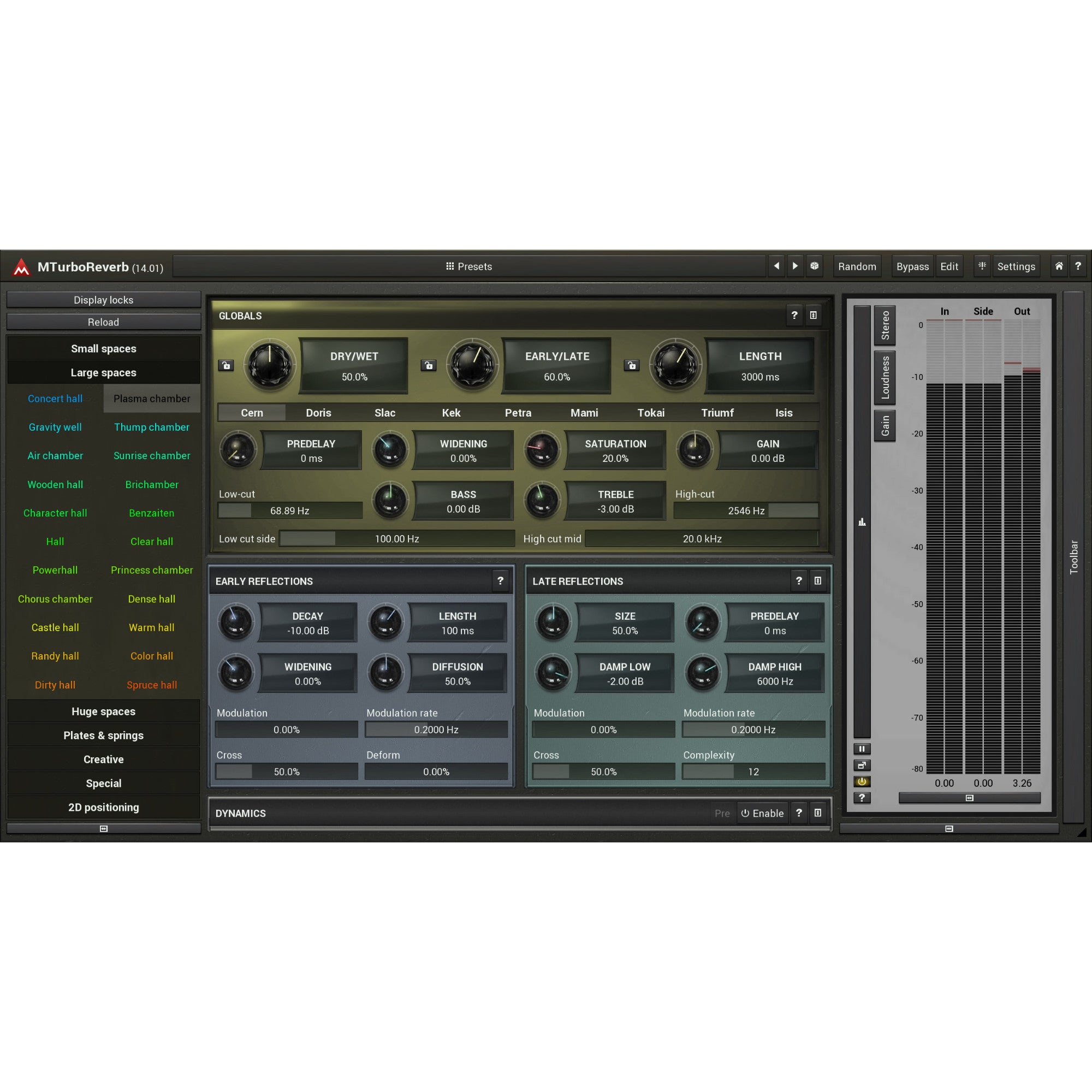This screenshot has height=1092, width=1092.
Task: Open the DYNAMICS section help icon
Action: point(799,813)
